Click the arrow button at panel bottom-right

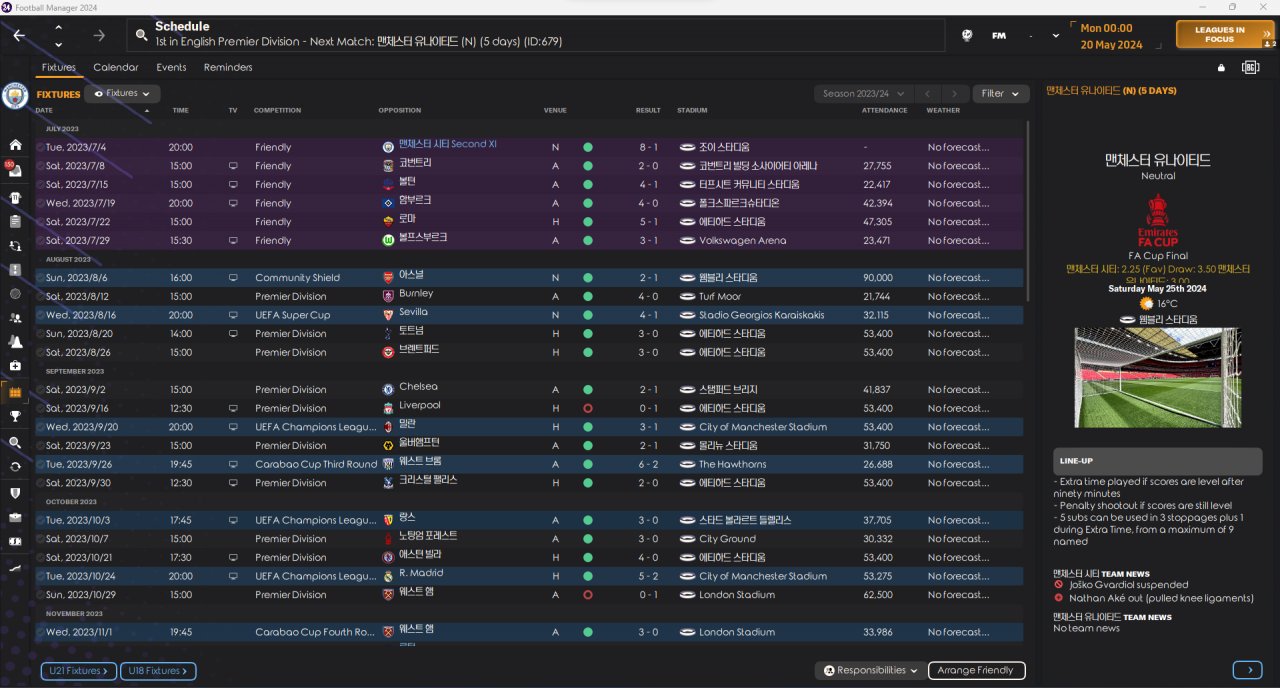pos(1248,670)
